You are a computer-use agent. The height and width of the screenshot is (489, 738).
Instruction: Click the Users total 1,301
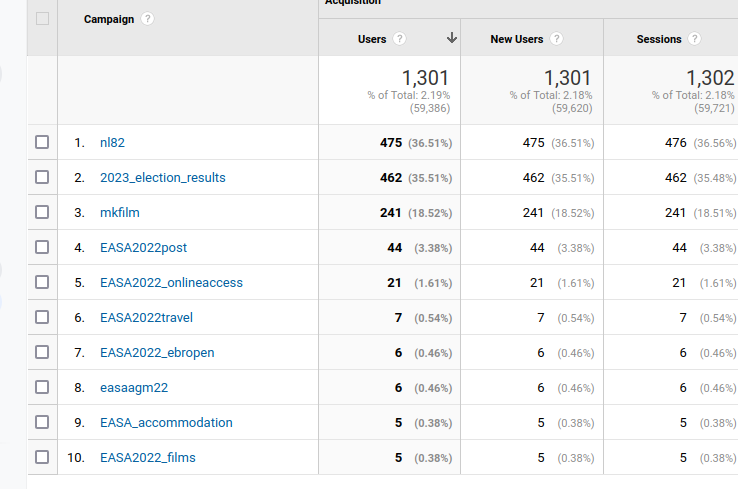(425, 78)
